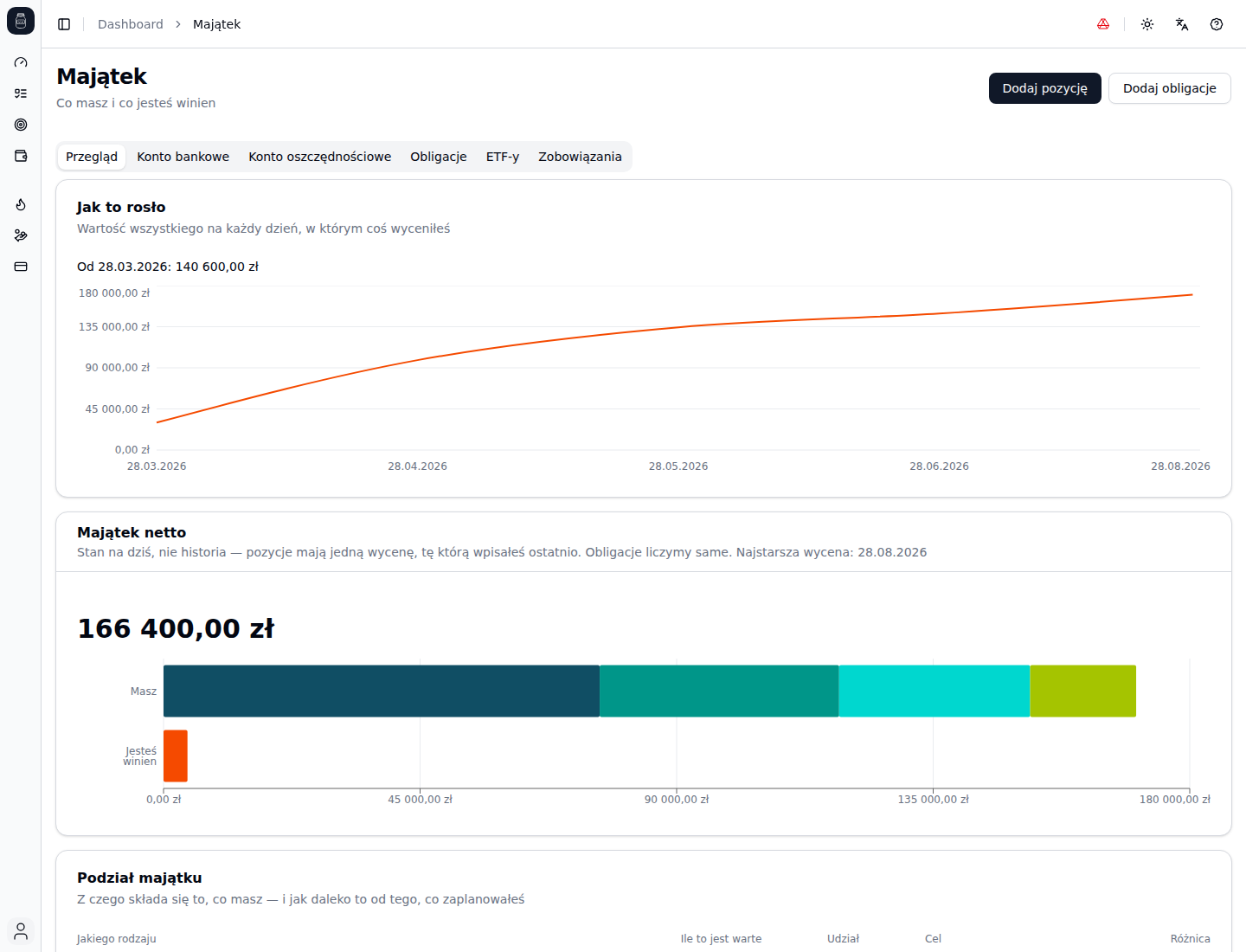Click the 166 400,00 zł net worth value
The height and width of the screenshot is (952, 1246).
tap(176, 628)
